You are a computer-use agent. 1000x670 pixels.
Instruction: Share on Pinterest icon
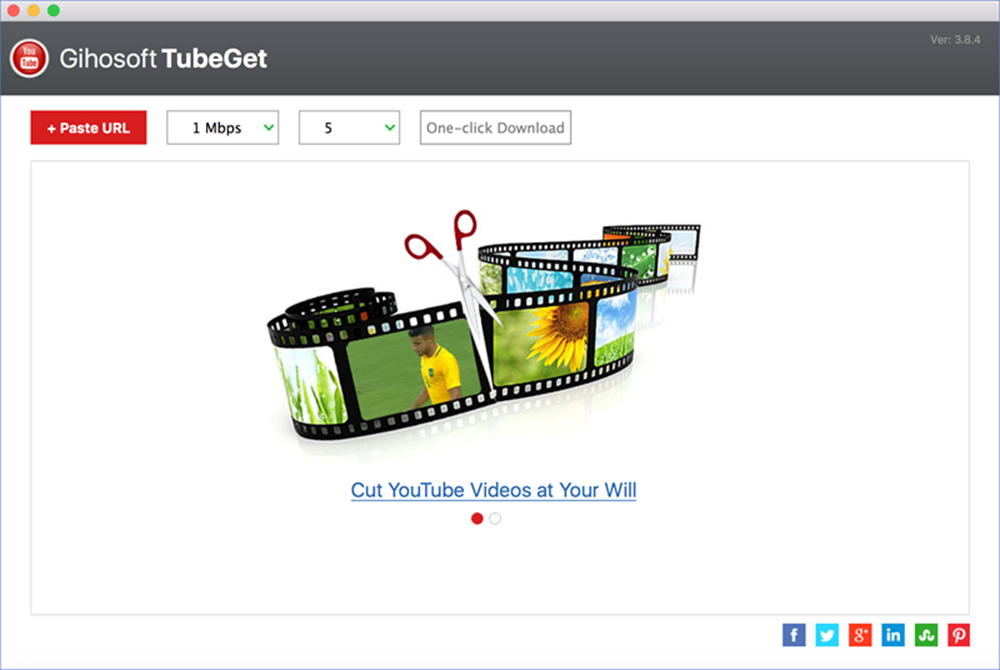(959, 635)
